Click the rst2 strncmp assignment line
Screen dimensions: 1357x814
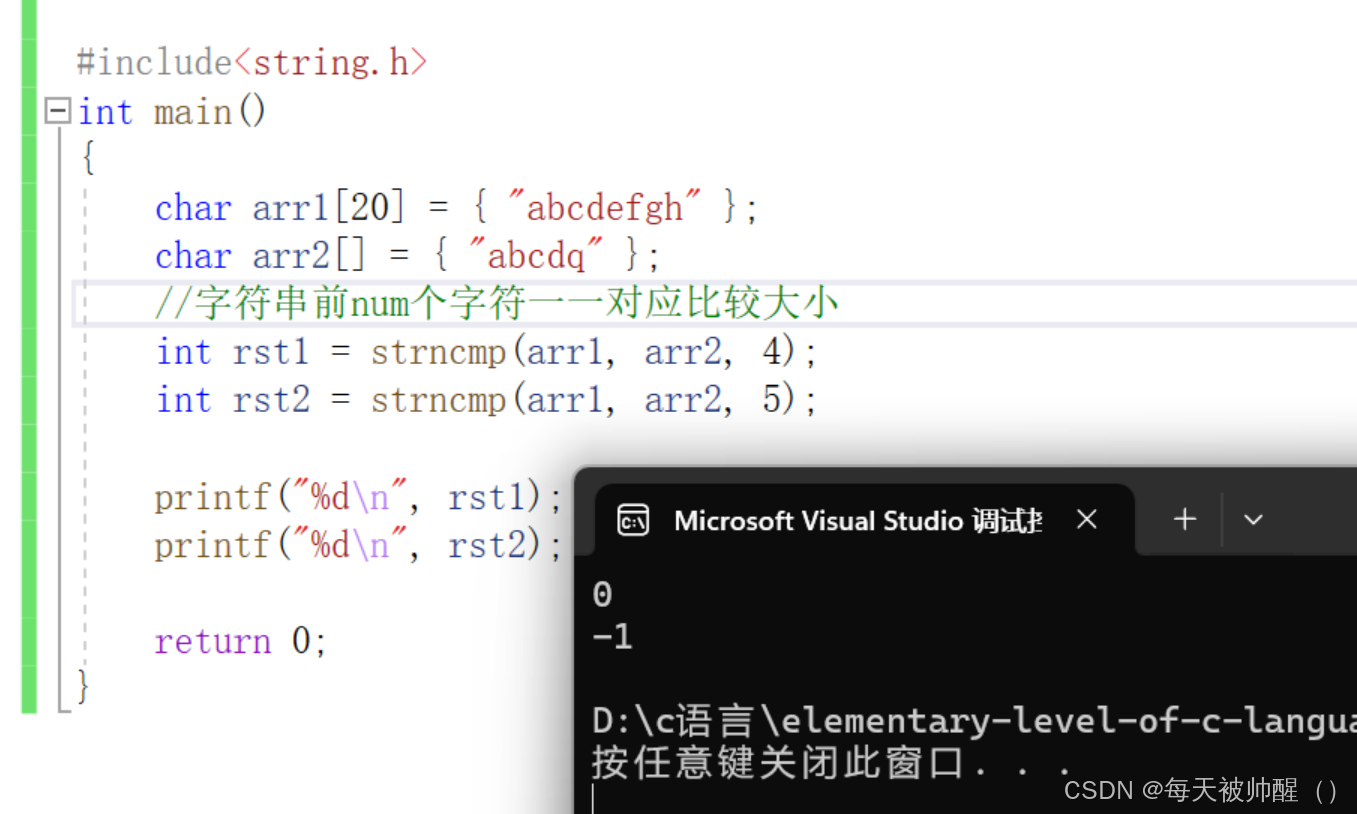coord(487,400)
